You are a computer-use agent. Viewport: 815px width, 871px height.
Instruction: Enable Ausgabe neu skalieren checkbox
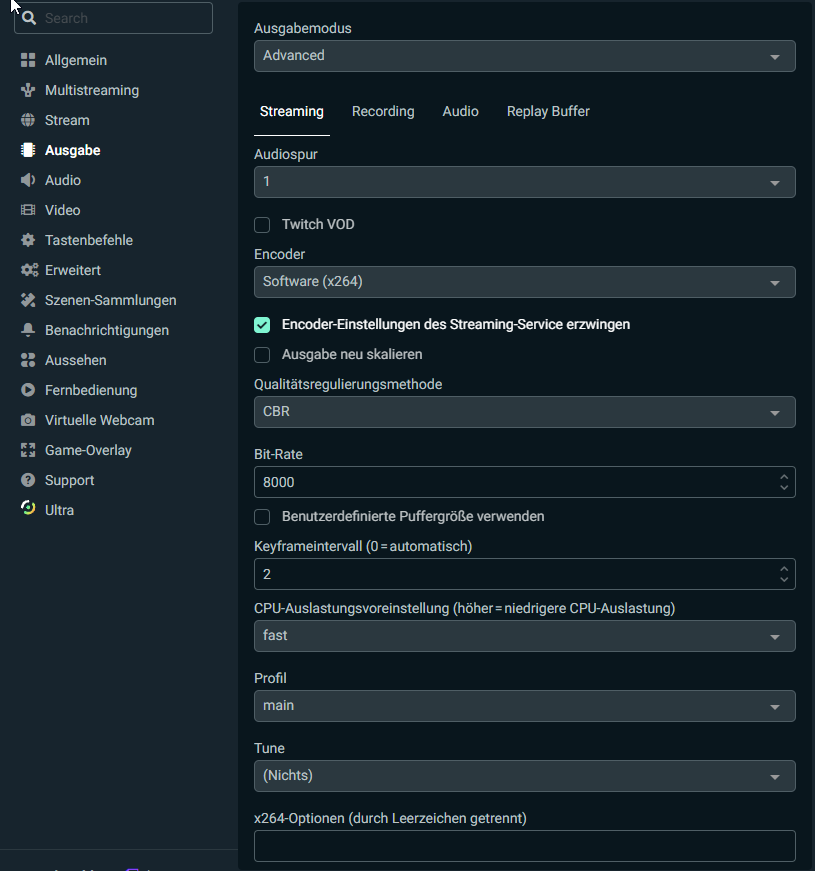coord(262,355)
